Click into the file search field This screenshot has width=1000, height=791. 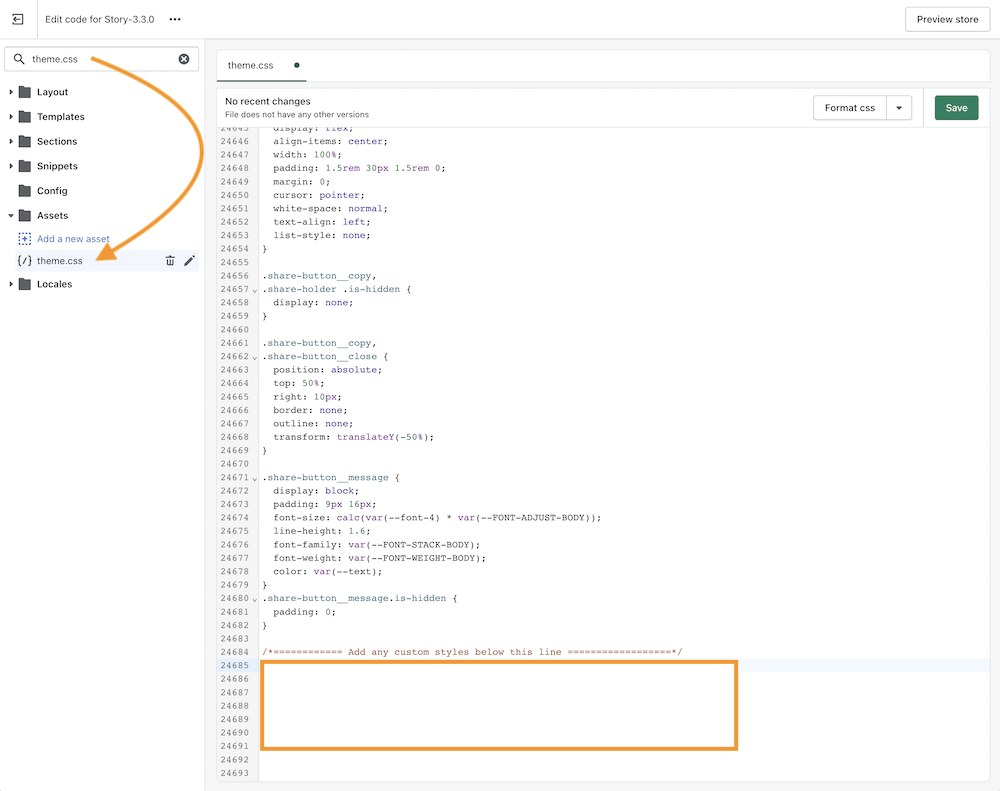pyautogui.click(x=100, y=59)
